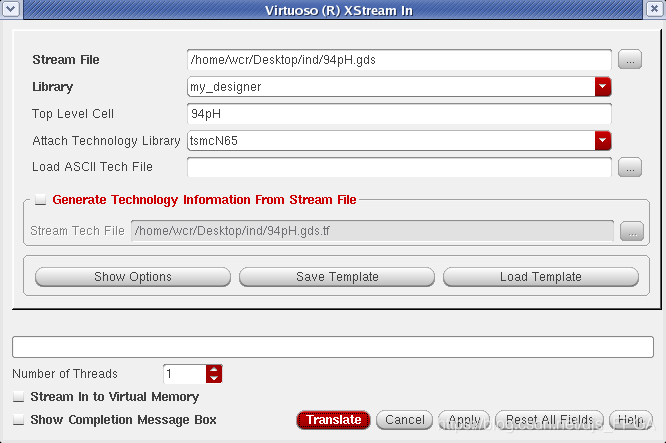Open file browser for Load ASCII Tech File
The image size is (666, 443).
pos(629,167)
